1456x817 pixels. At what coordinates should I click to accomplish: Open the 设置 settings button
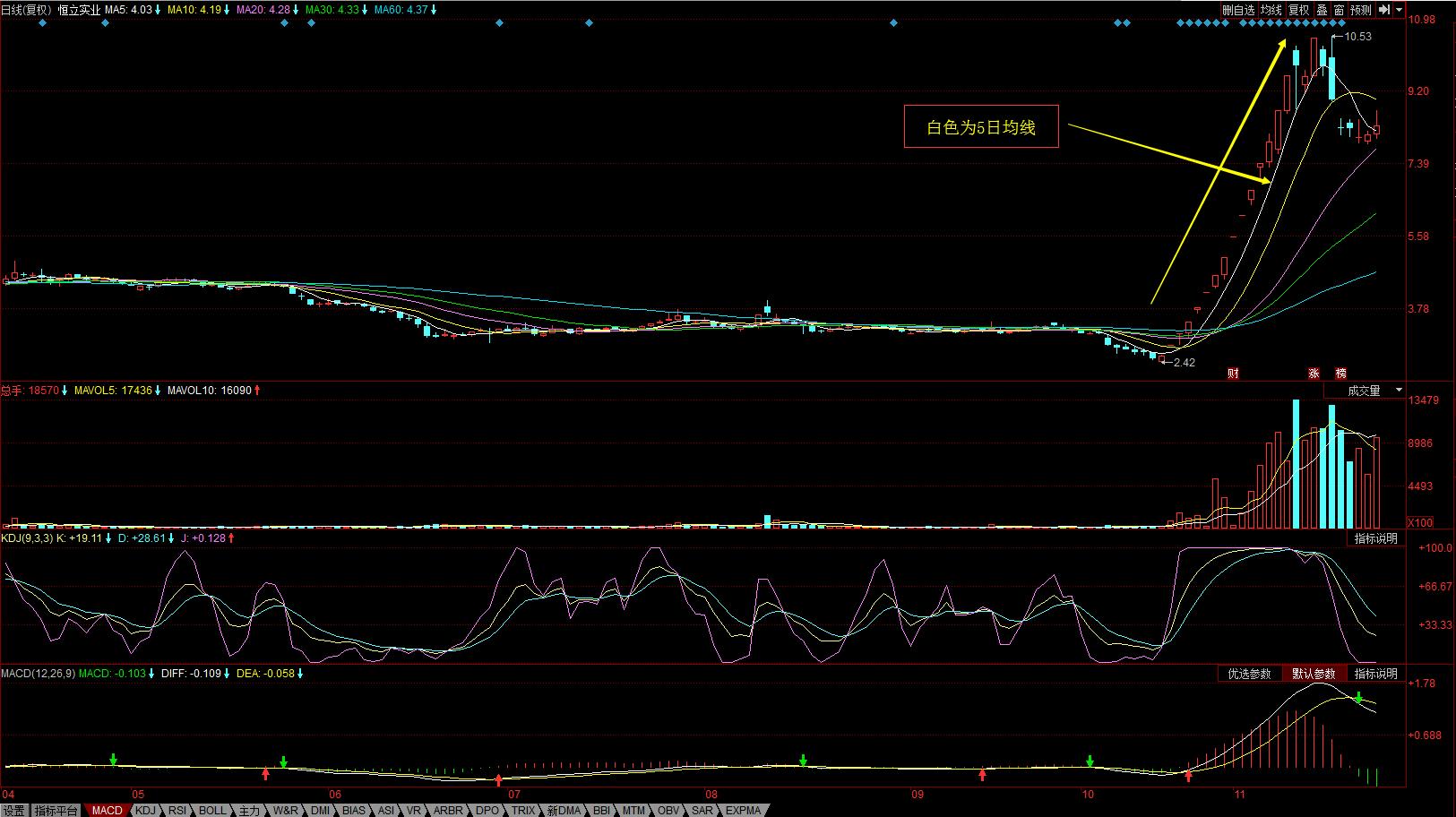tap(13, 811)
